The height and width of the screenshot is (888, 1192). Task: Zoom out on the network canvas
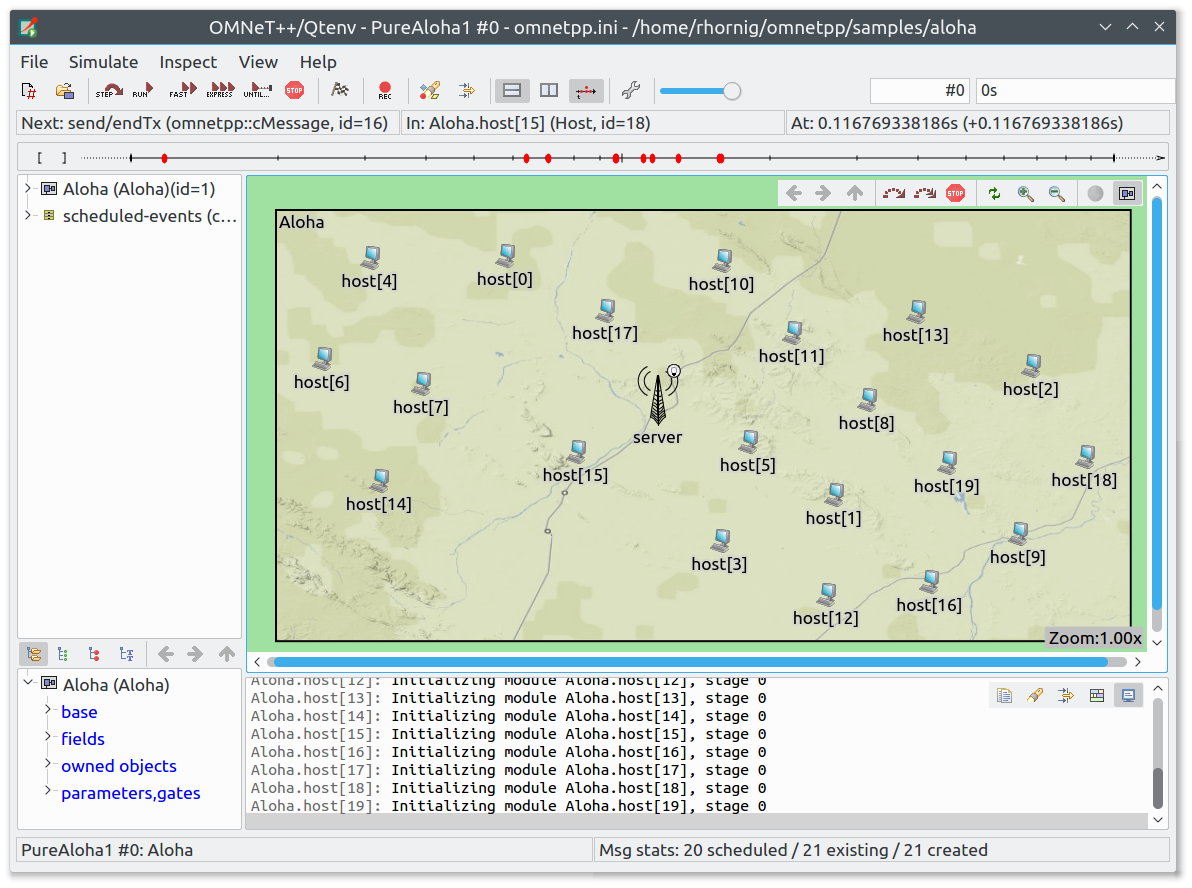[x=1057, y=193]
